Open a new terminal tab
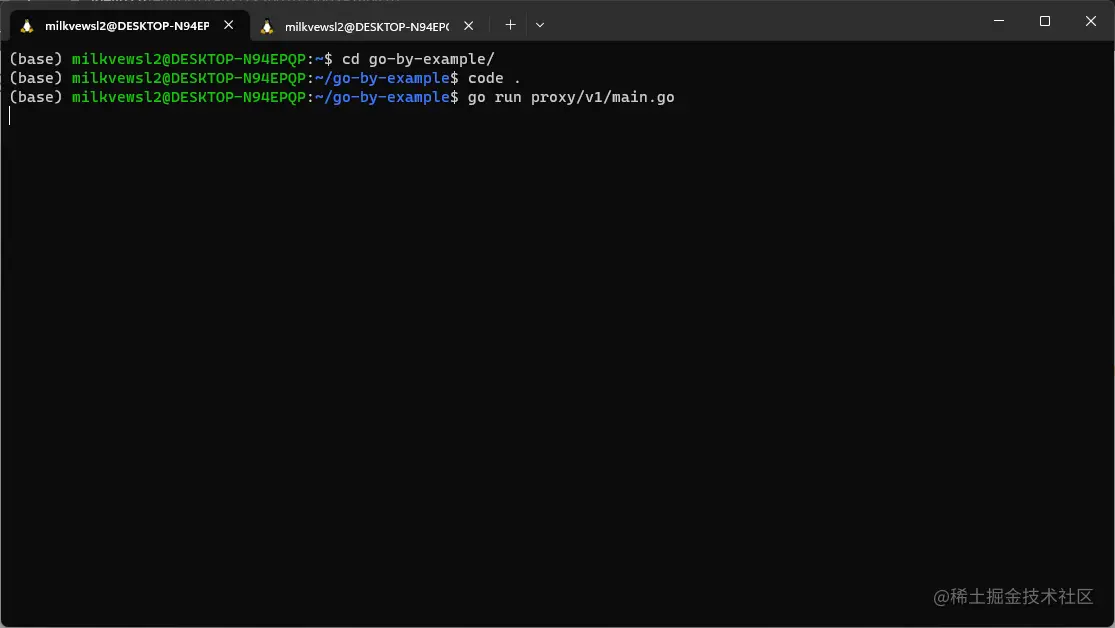The width and height of the screenshot is (1115, 628). click(x=510, y=25)
